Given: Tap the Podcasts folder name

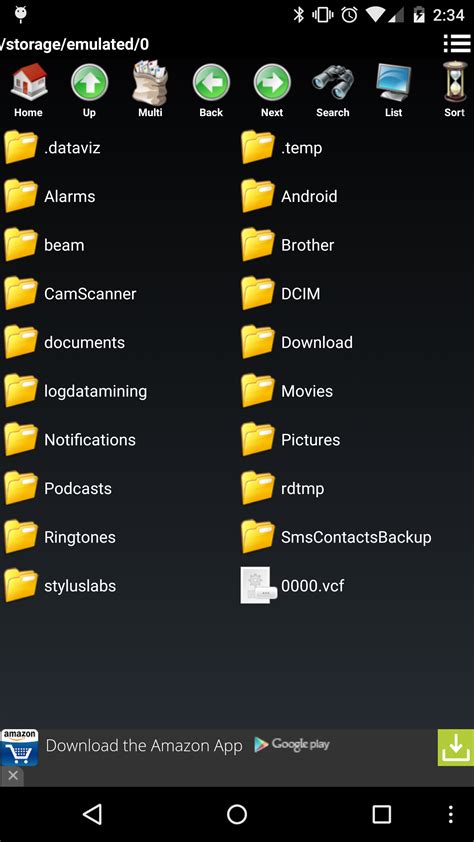Looking at the screenshot, I should click(78, 489).
